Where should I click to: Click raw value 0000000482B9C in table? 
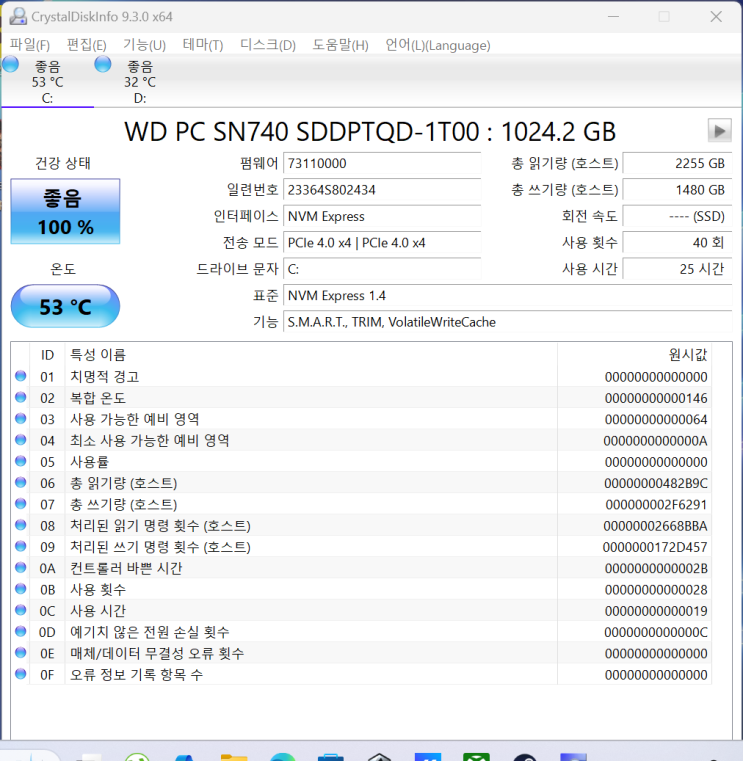(x=656, y=483)
